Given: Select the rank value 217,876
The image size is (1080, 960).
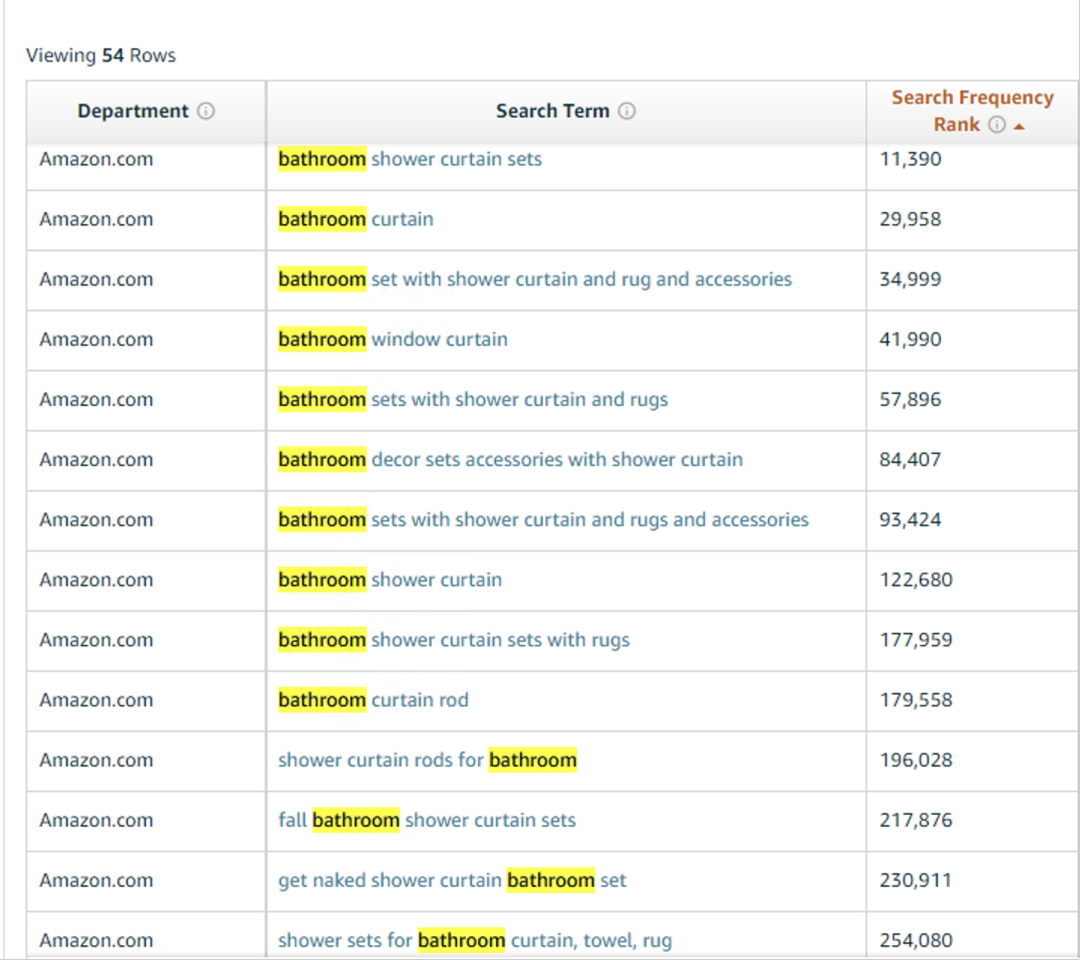Looking at the screenshot, I should coord(916,820).
